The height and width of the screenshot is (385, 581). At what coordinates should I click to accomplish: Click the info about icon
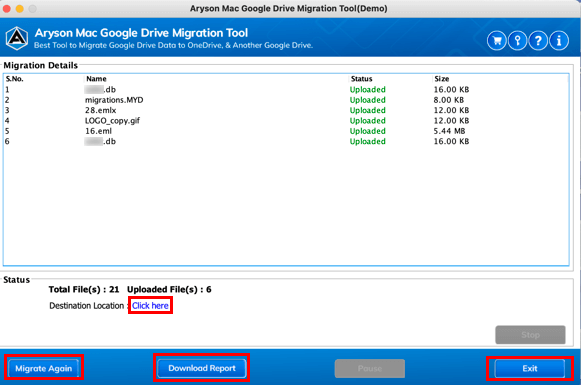click(559, 40)
